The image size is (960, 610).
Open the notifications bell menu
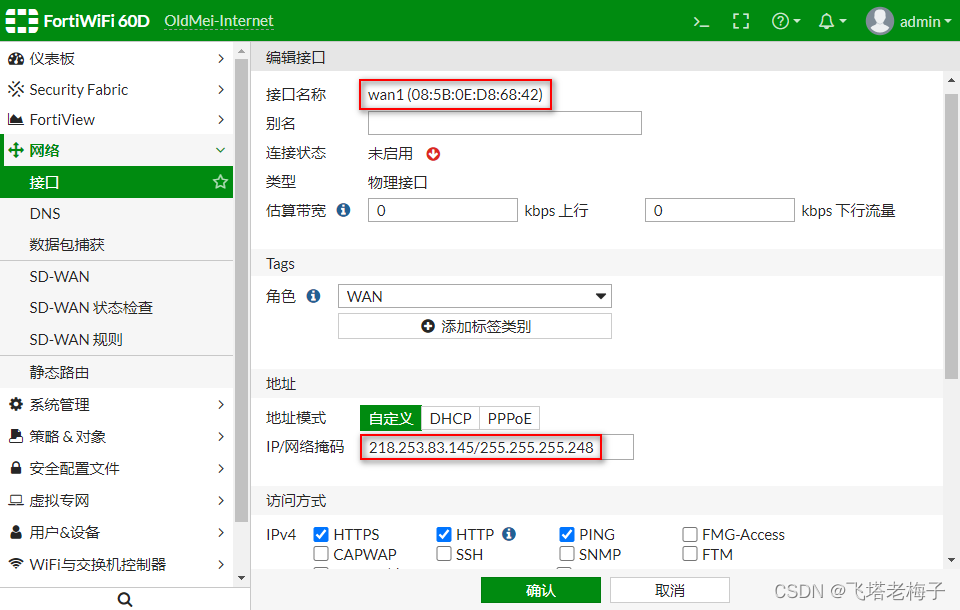click(832, 21)
